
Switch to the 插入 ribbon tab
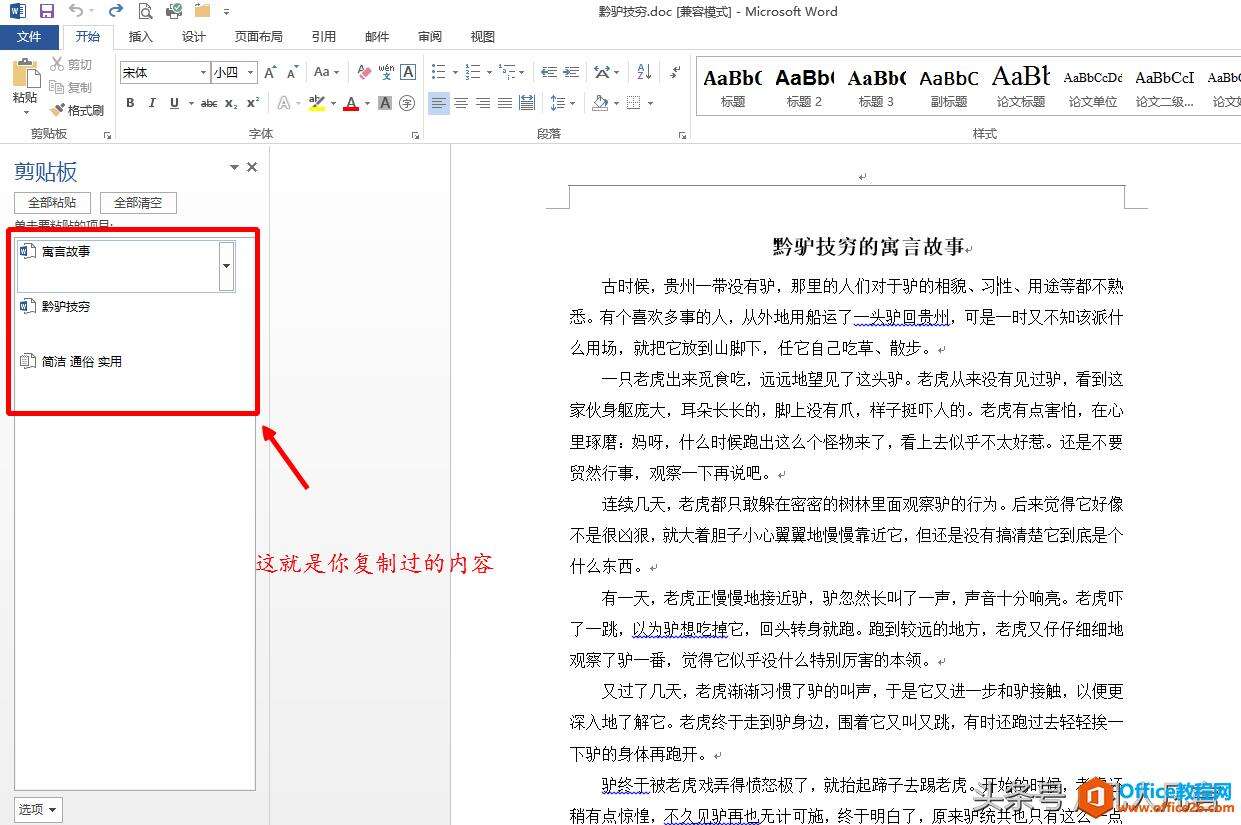pyautogui.click(x=141, y=37)
